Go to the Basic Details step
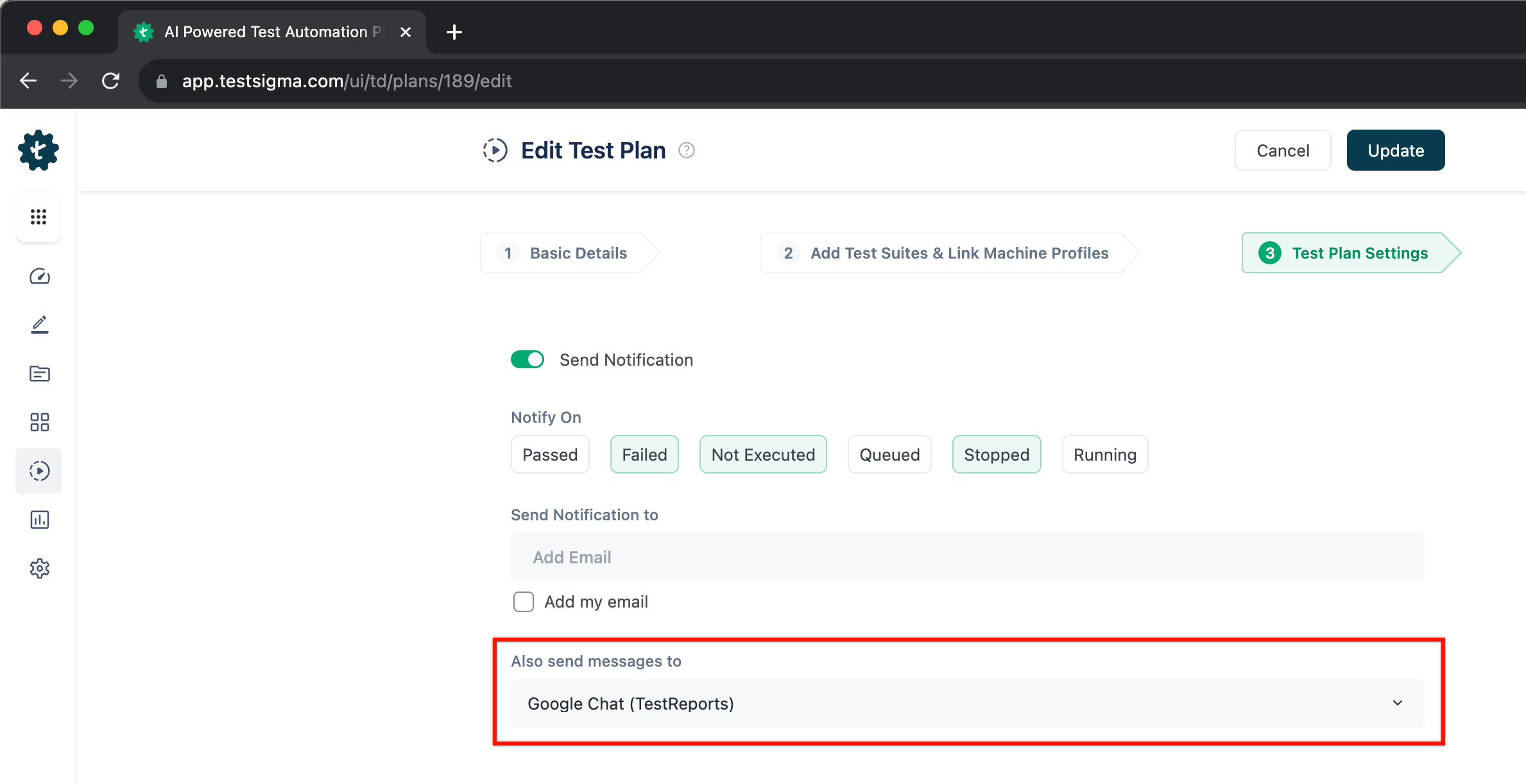Screen dimensions: 1526x784 coord(570,253)
